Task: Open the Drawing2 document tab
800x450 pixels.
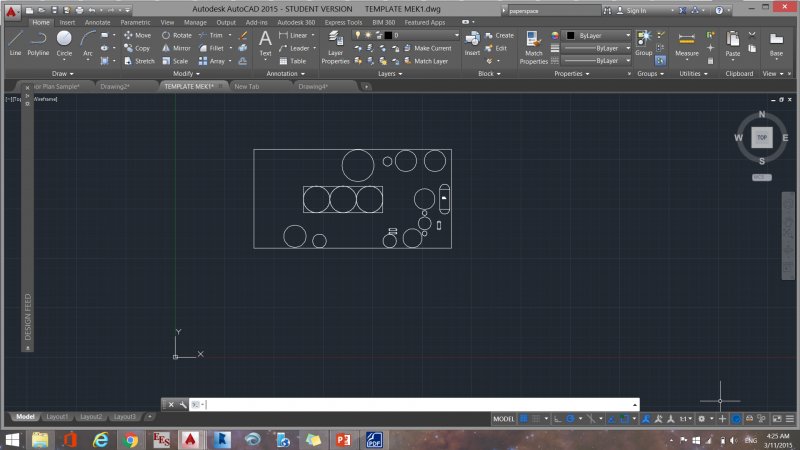Action: point(116,86)
